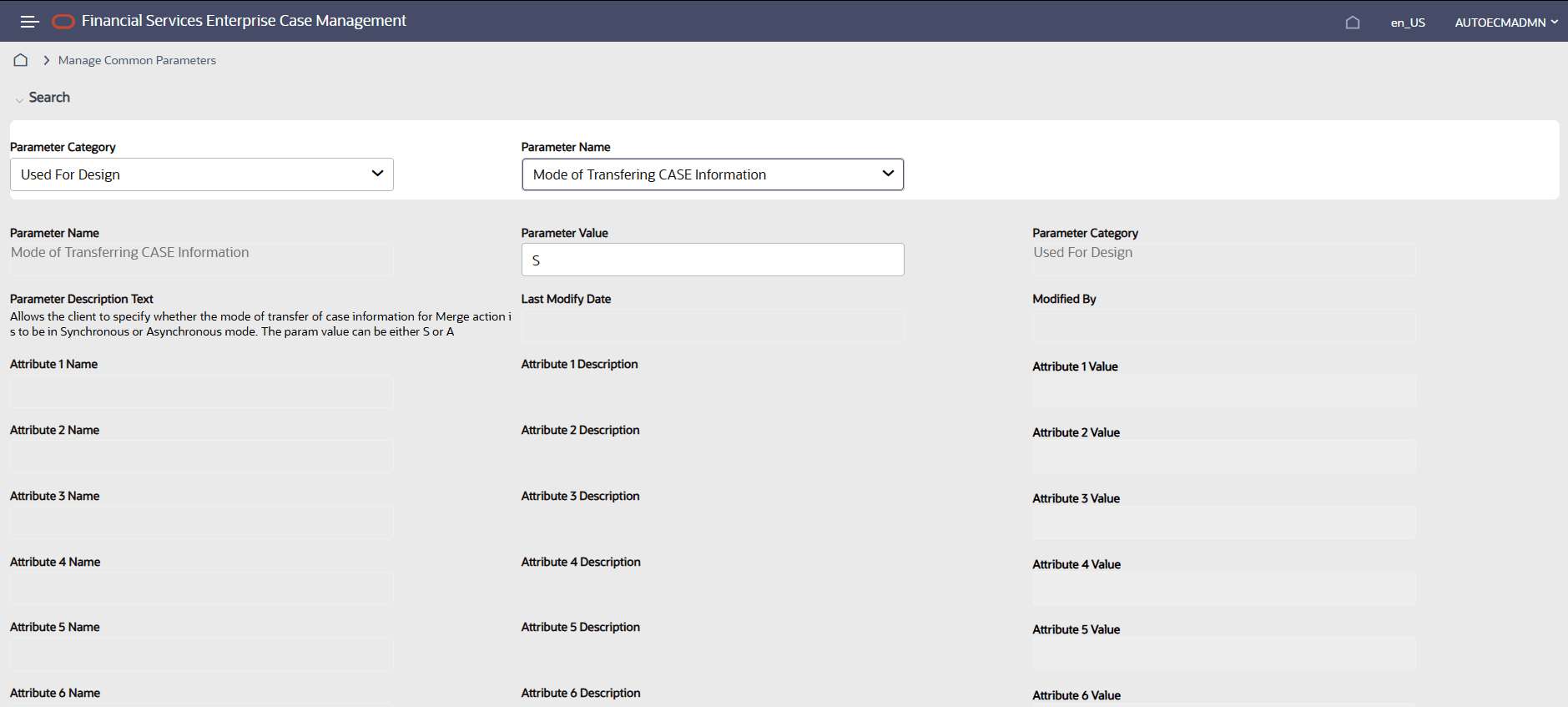Click the Attribute 5 Name field

[202, 654]
